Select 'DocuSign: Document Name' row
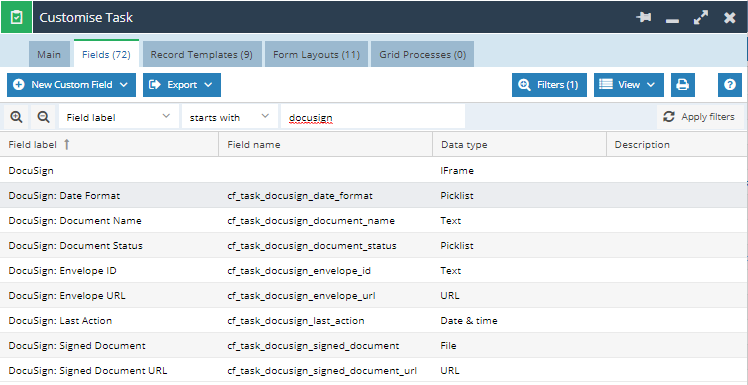 [374, 221]
